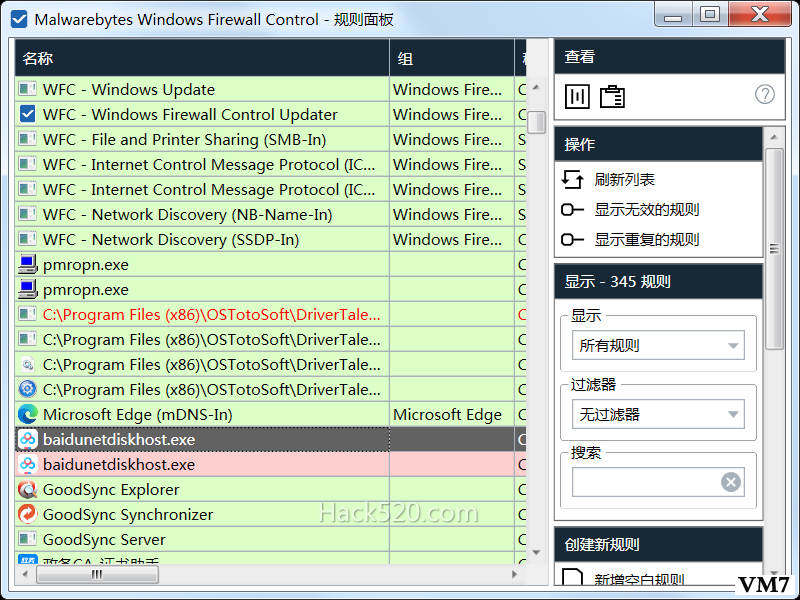Click the red DriverTalent rule icon
Image resolution: width=800 pixels, height=600 pixels.
pyautogui.click(x=28, y=314)
